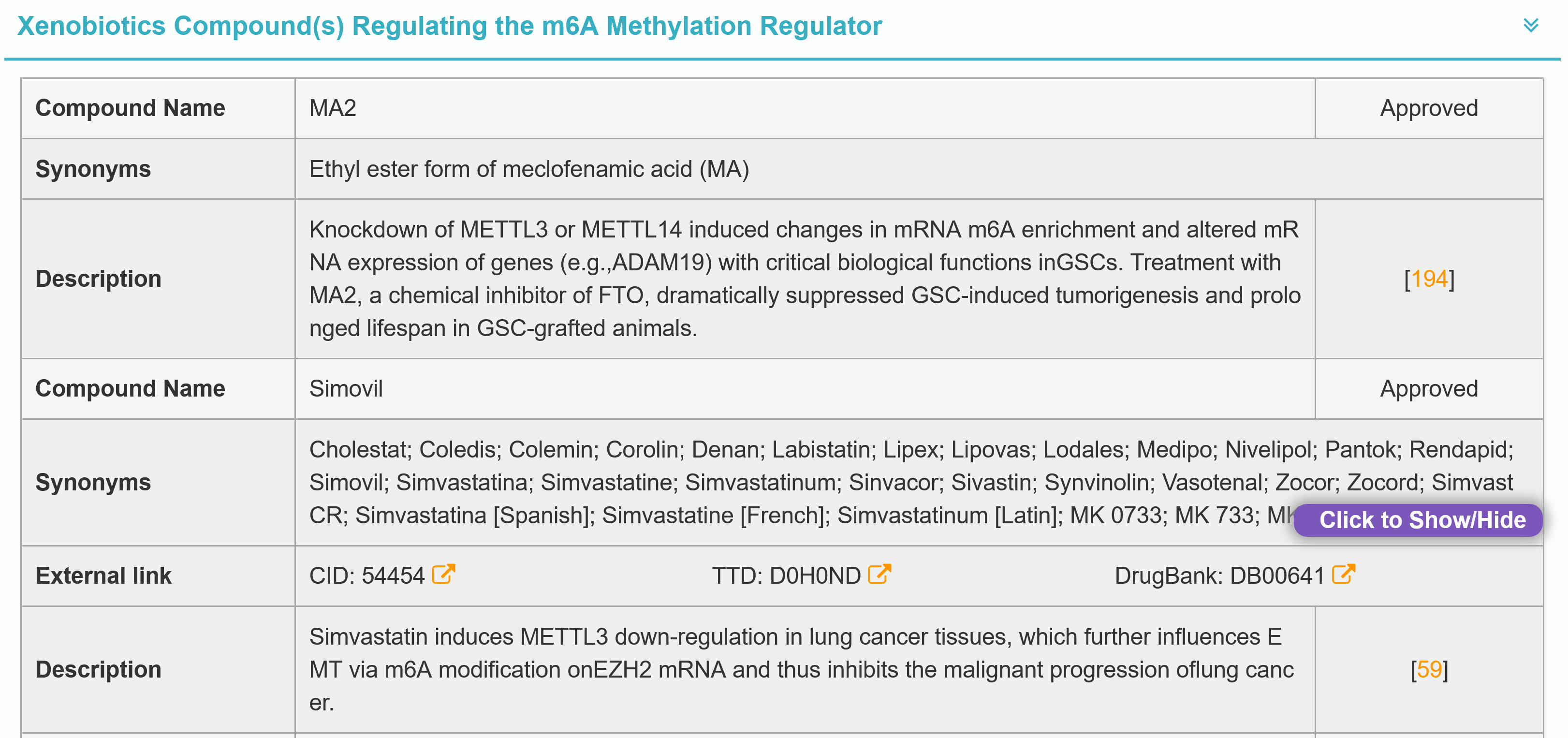Click the Simvastatin description paragraph
The width and height of the screenshot is (1568, 738).
coord(801,669)
